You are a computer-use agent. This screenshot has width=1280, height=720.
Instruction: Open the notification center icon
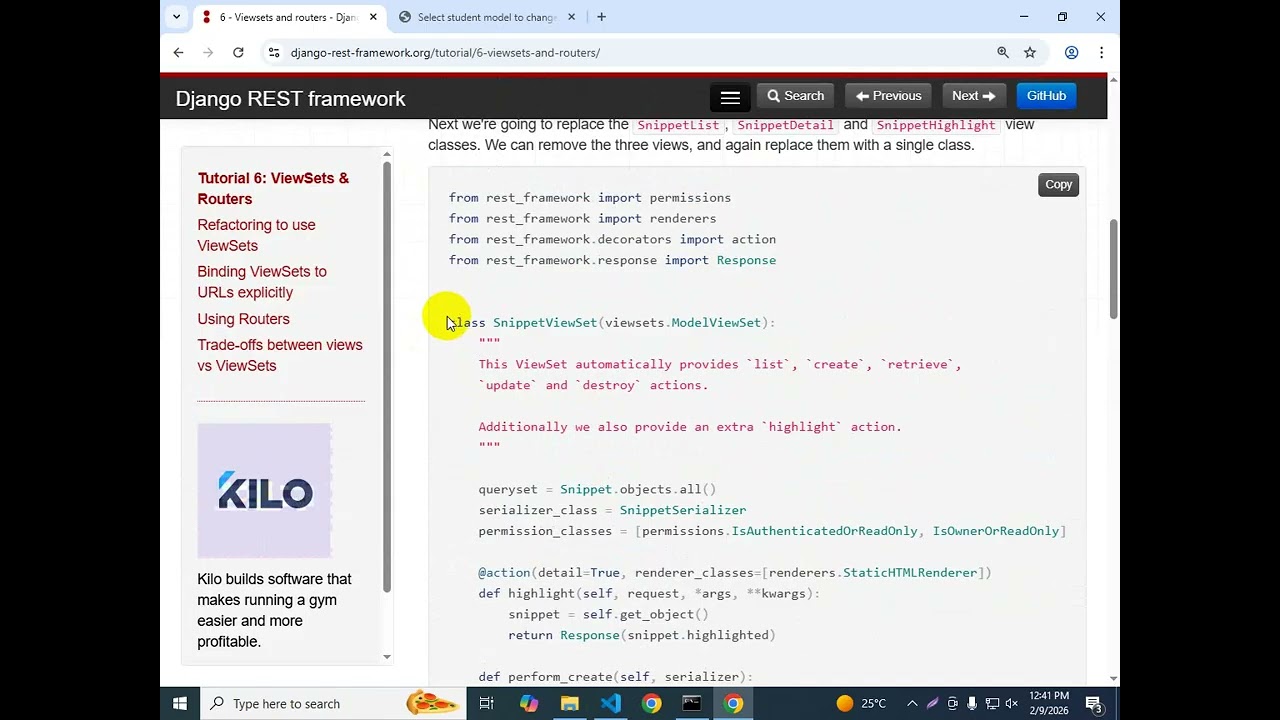coord(1094,704)
